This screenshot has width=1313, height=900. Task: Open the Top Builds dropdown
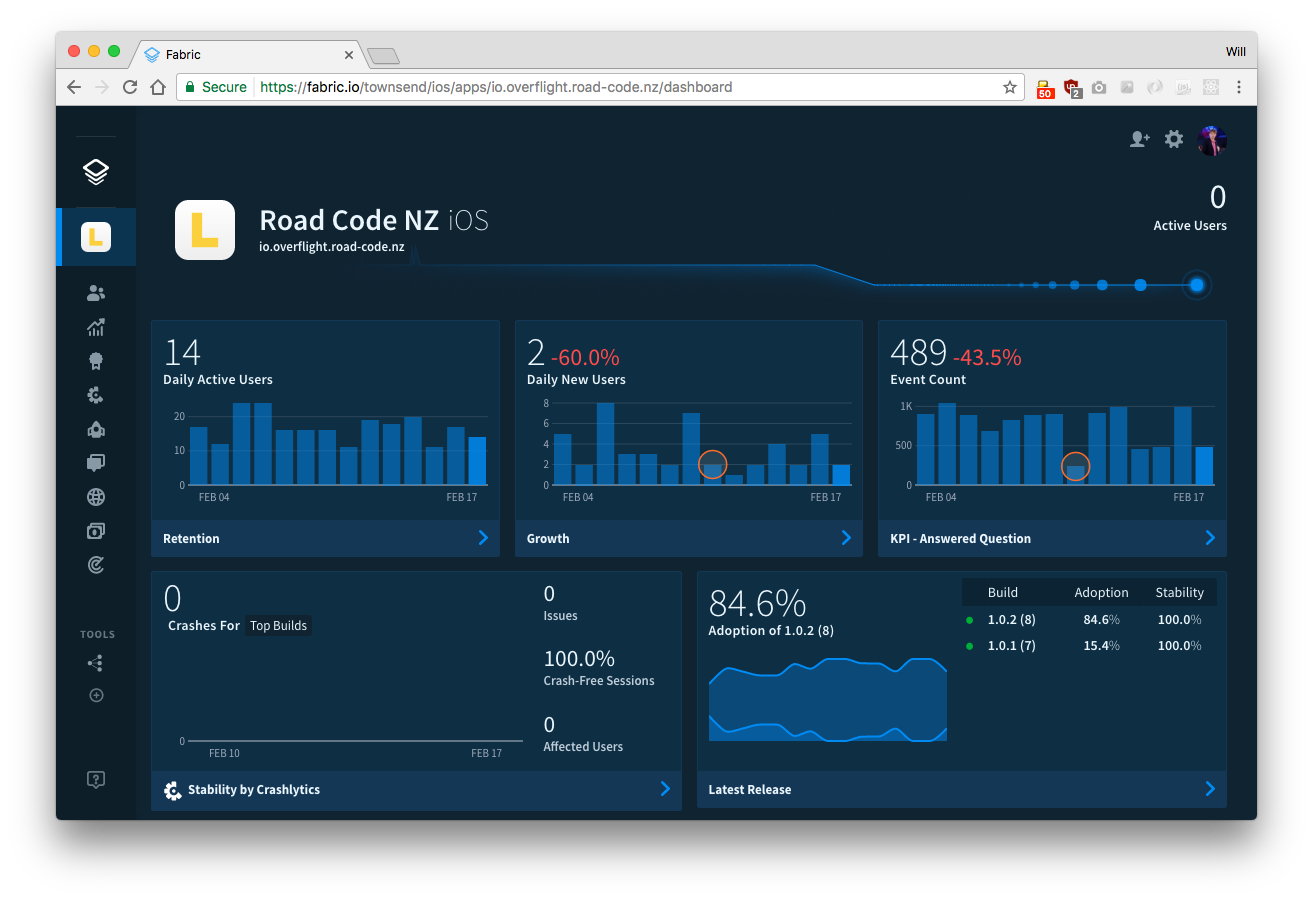pyautogui.click(x=278, y=626)
